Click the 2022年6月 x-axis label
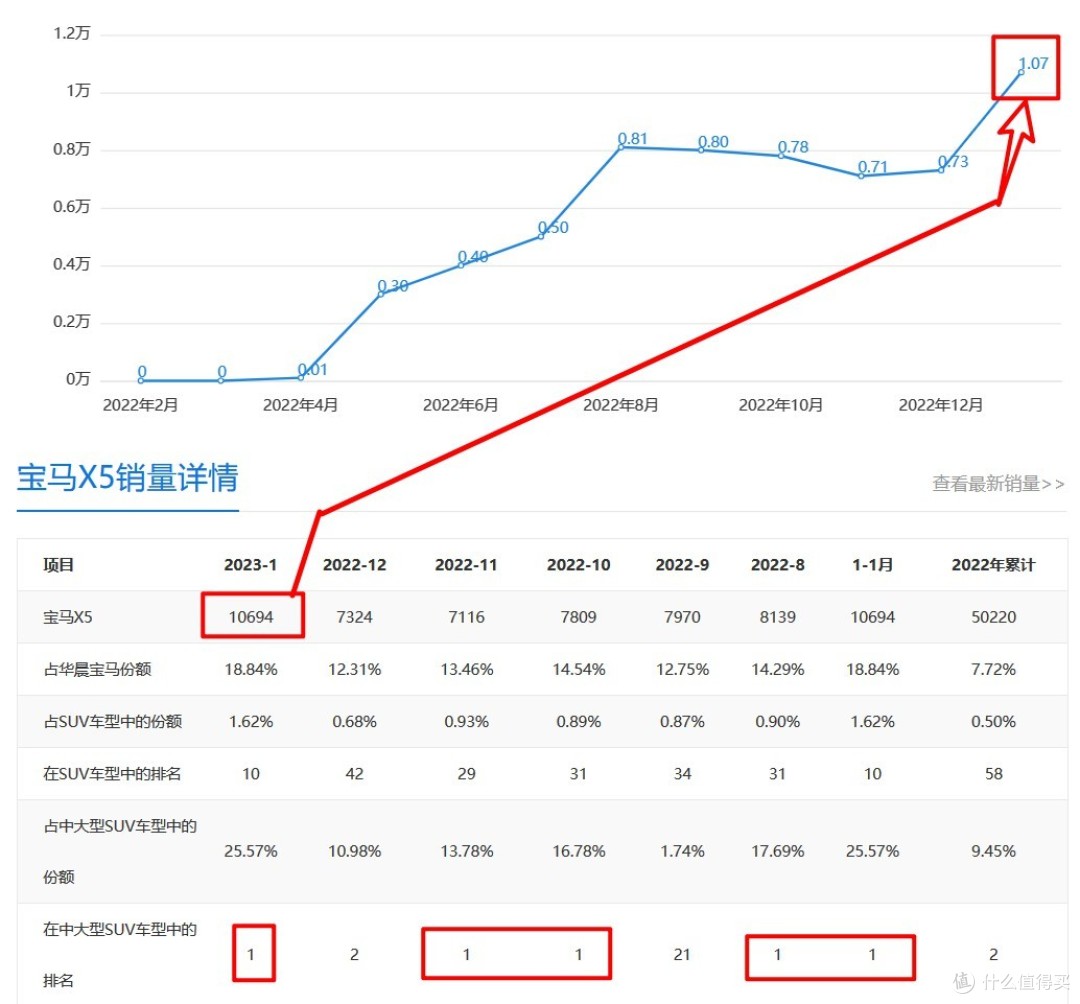Screen dimensions: 1080x1004 coord(461,405)
